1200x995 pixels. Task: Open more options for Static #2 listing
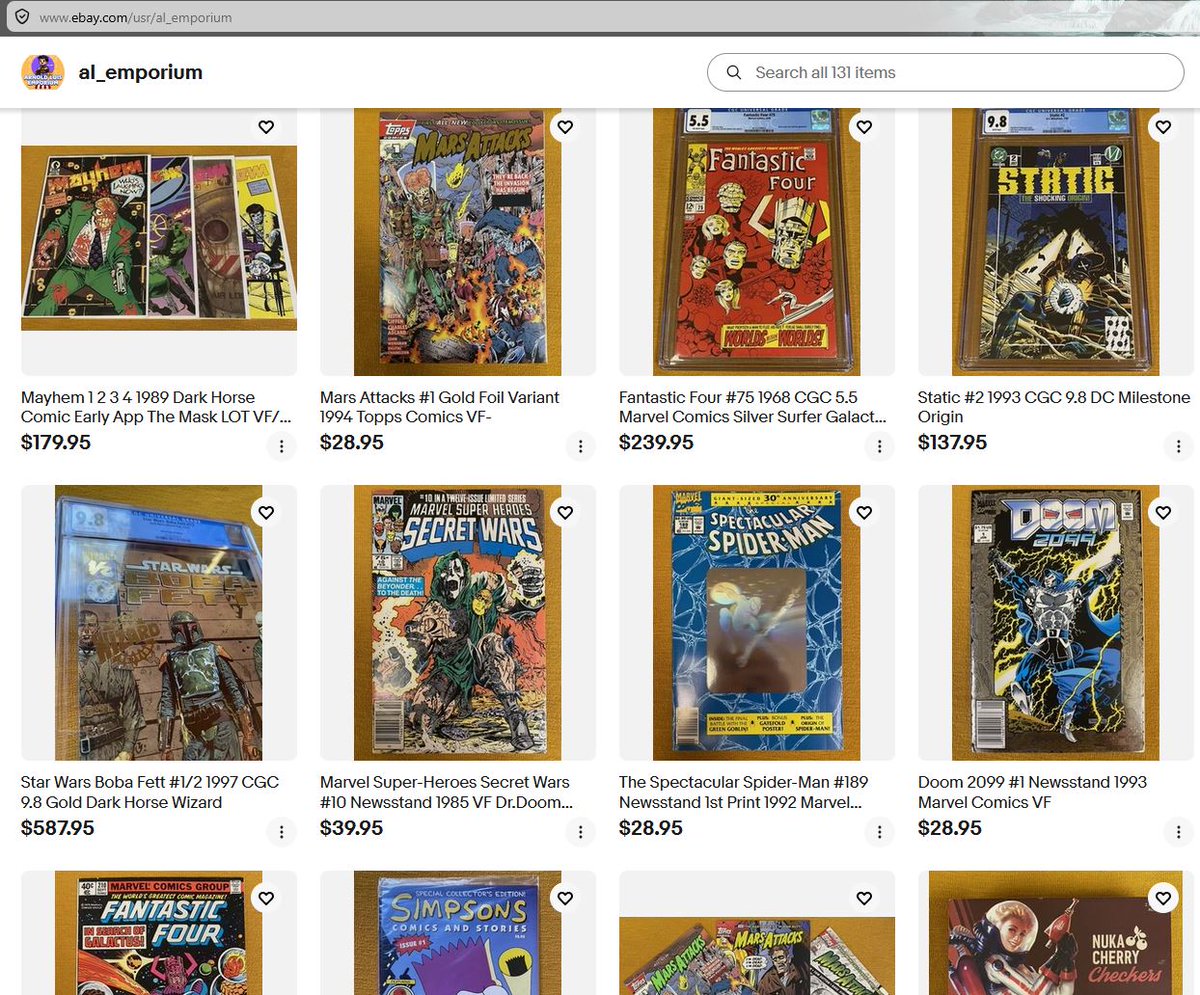pos(1177,446)
